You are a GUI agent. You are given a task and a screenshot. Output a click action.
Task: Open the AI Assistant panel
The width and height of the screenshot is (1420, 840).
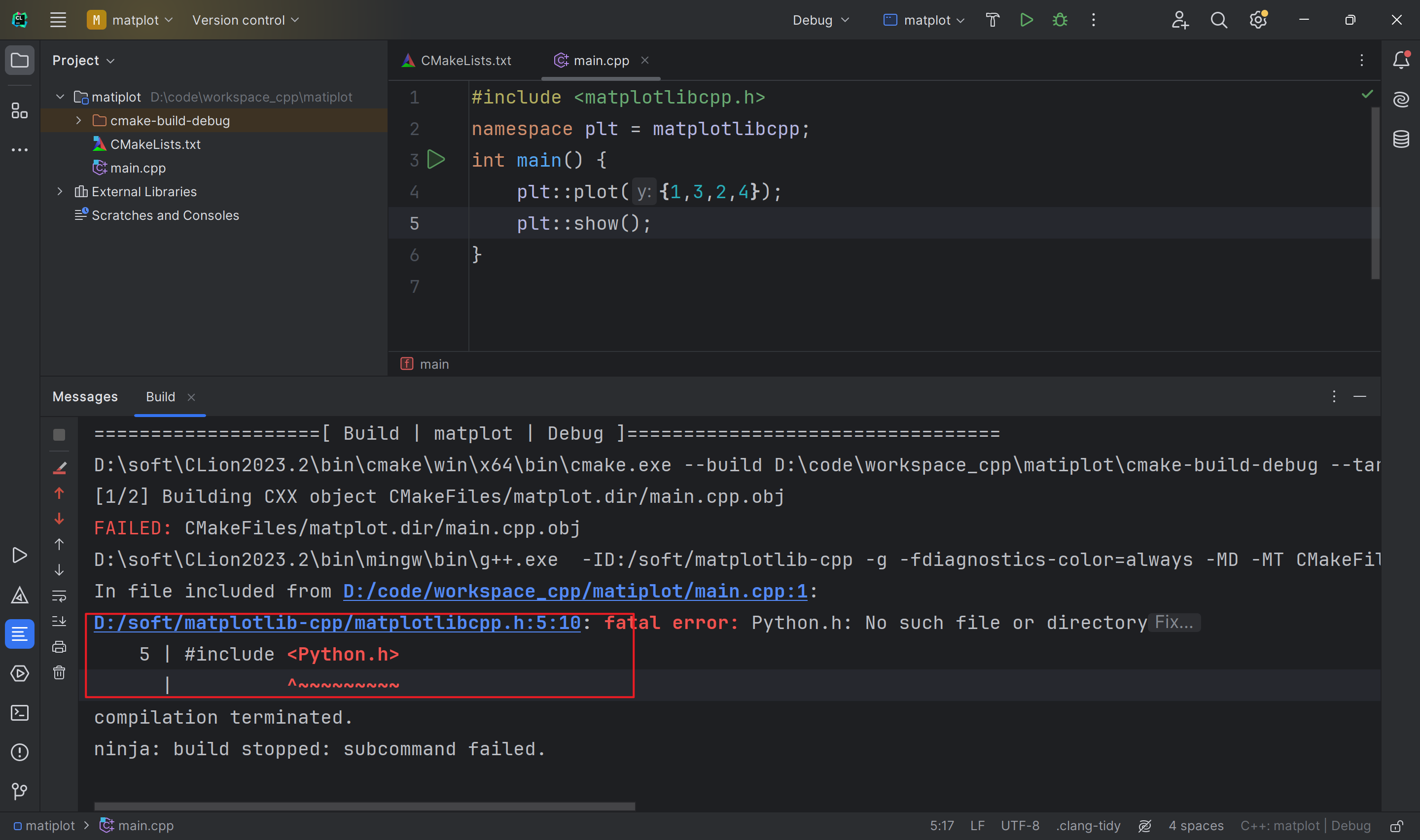tap(1401, 100)
